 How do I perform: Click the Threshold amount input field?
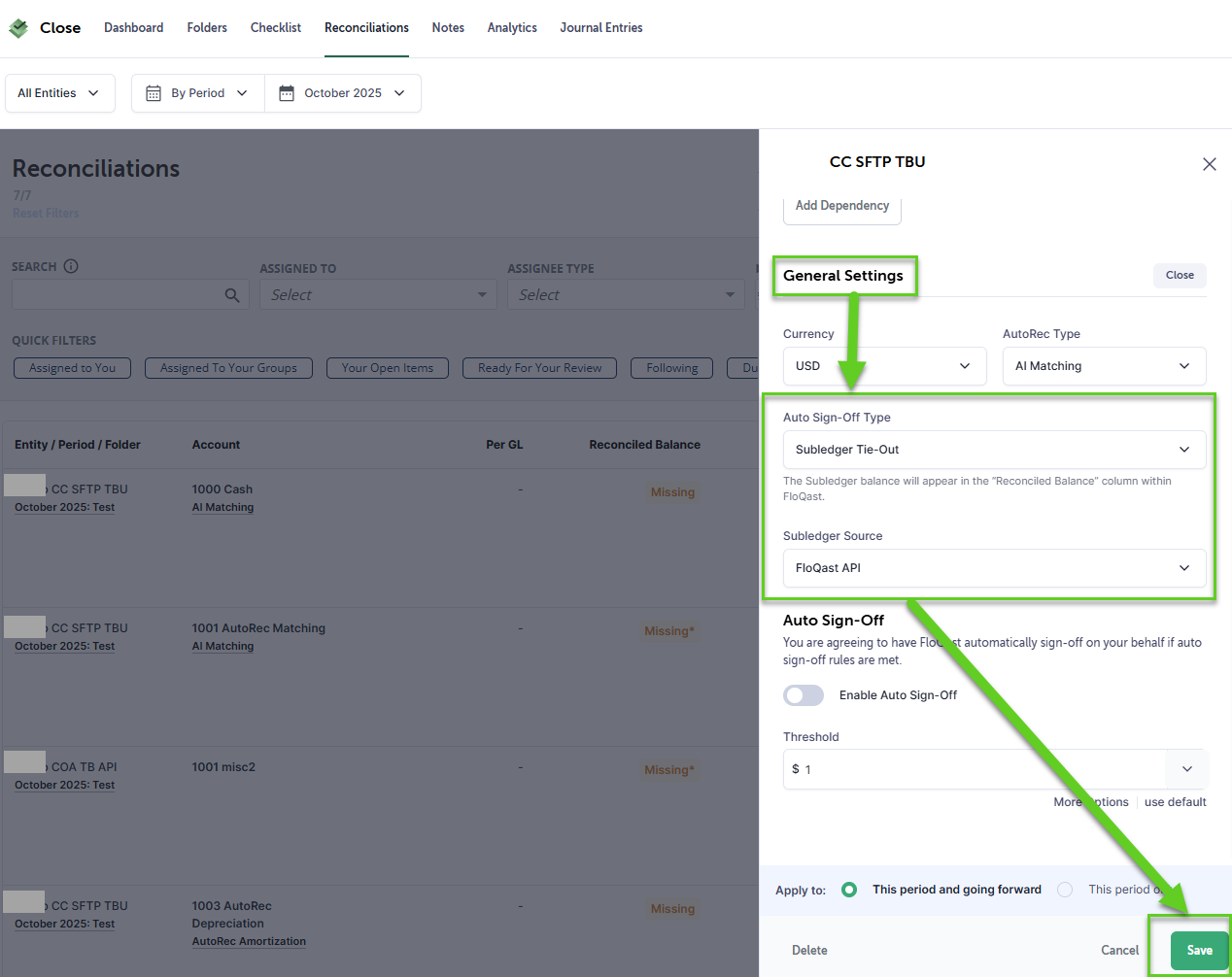[x=972, y=769]
